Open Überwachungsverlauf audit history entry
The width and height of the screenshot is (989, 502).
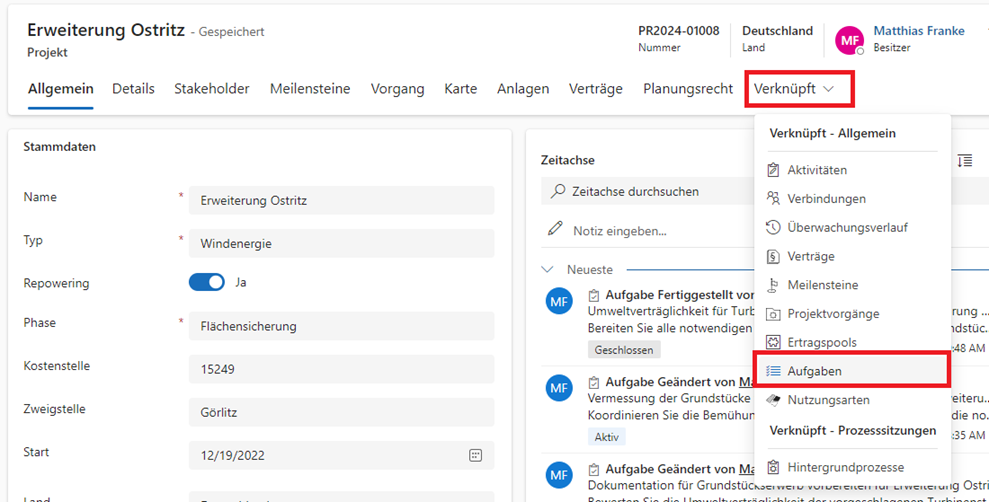pyautogui.click(x=846, y=228)
